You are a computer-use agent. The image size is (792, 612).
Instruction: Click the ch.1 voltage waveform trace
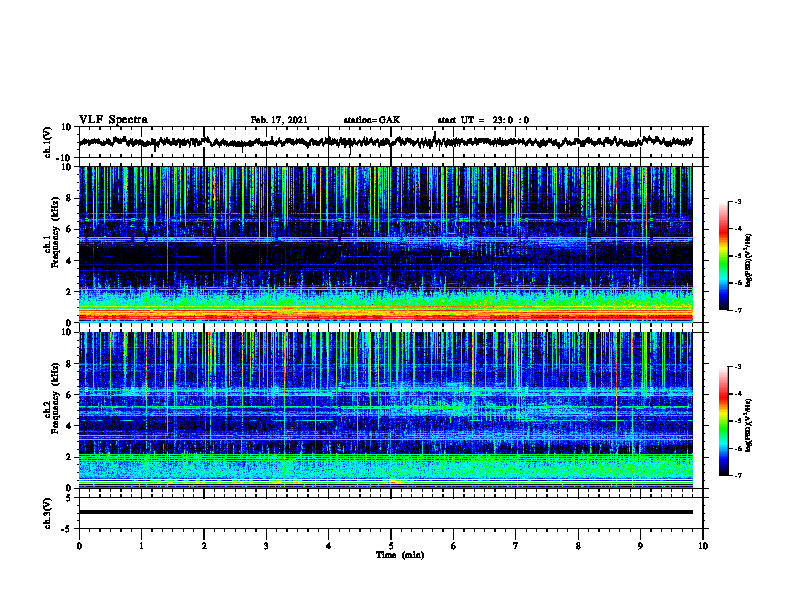[385, 142]
